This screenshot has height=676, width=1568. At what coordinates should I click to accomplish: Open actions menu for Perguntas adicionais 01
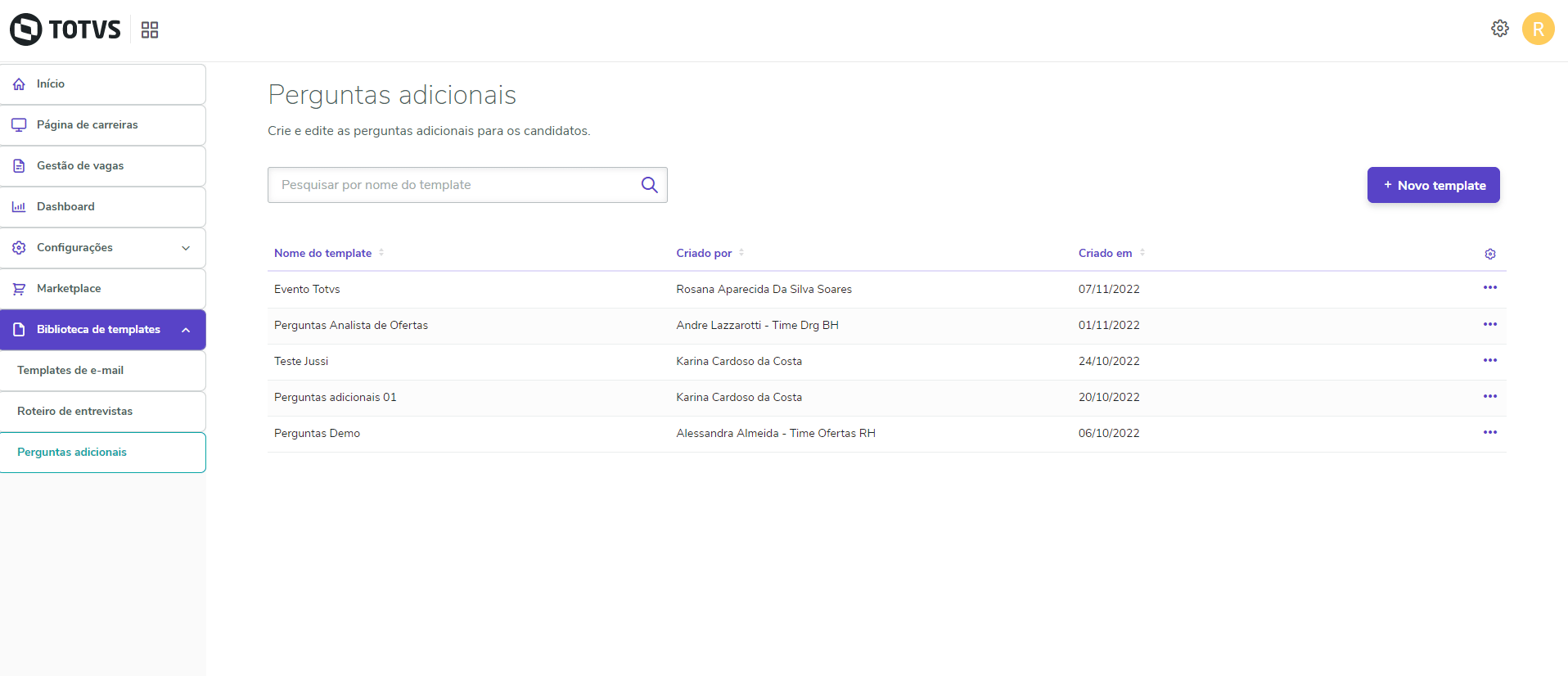(1490, 397)
